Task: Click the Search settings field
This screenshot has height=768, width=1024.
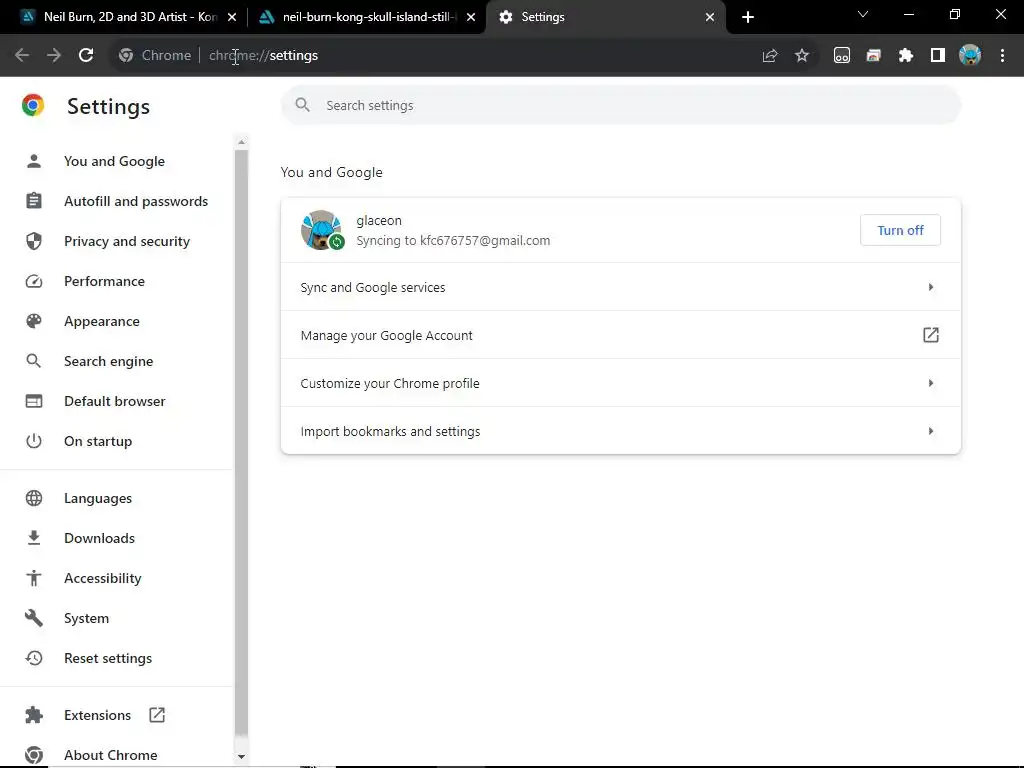Action: tap(620, 105)
